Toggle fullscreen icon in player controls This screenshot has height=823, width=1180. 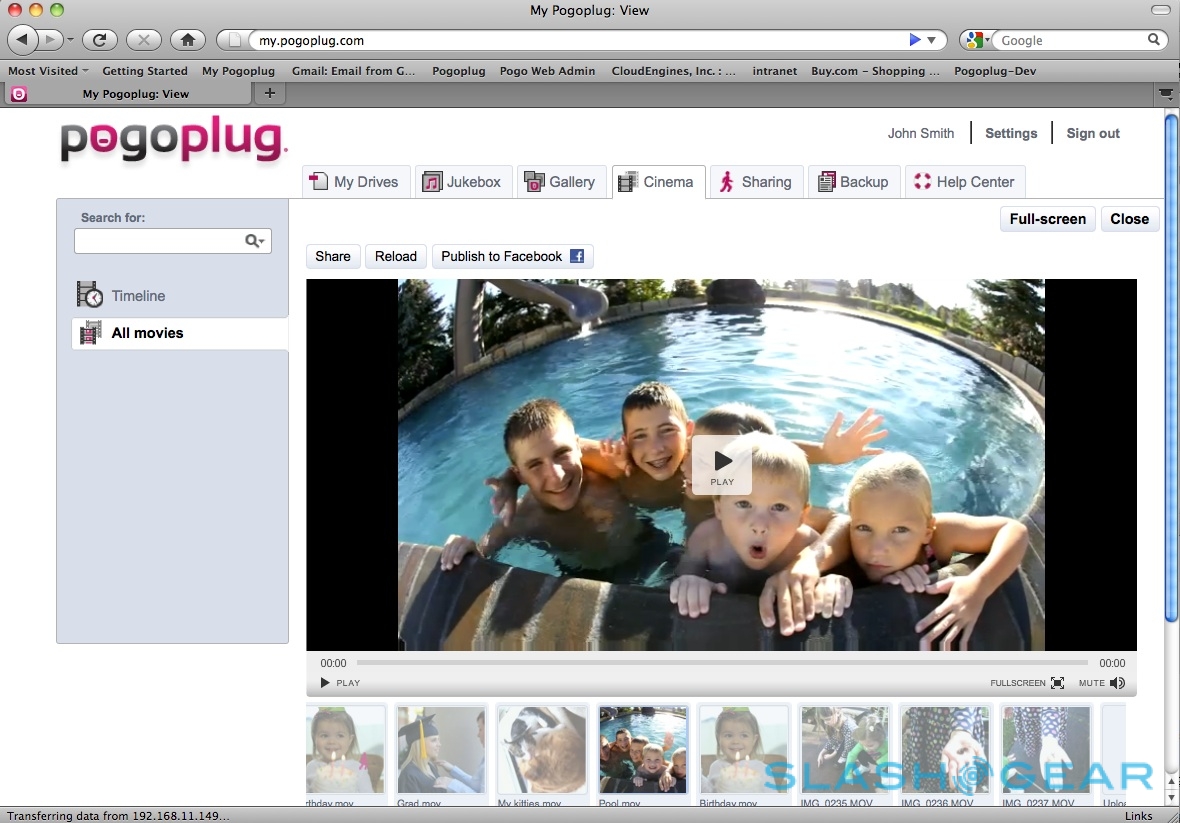pyautogui.click(x=1057, y=683)
